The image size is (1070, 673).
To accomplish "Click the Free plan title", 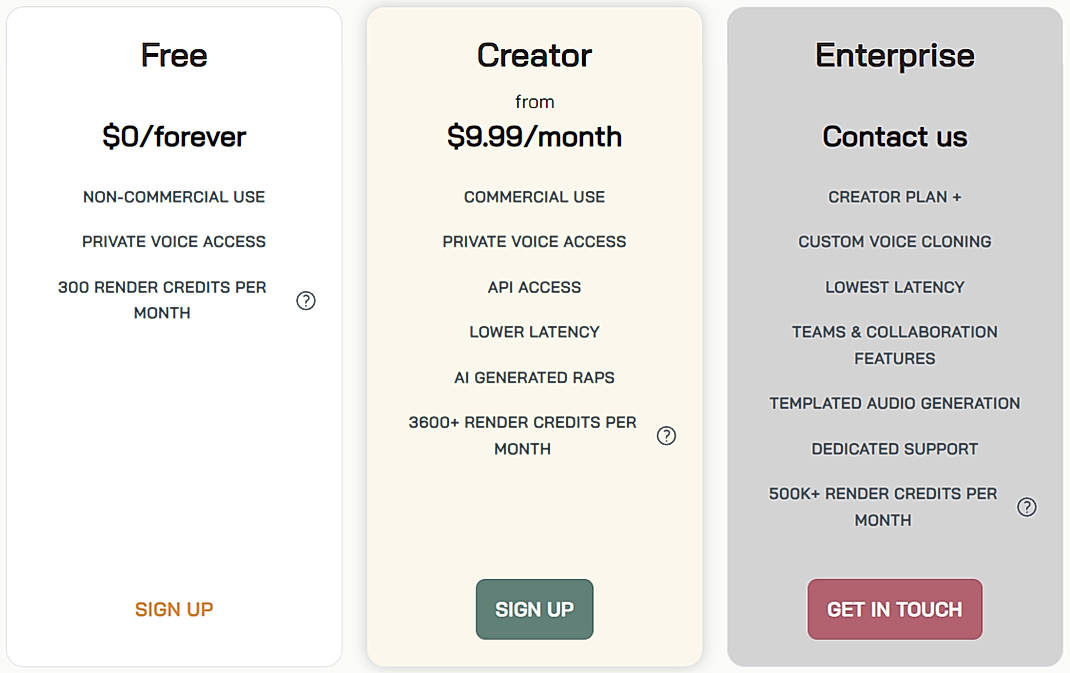I will pyautogui.click(x=173, y=55).
